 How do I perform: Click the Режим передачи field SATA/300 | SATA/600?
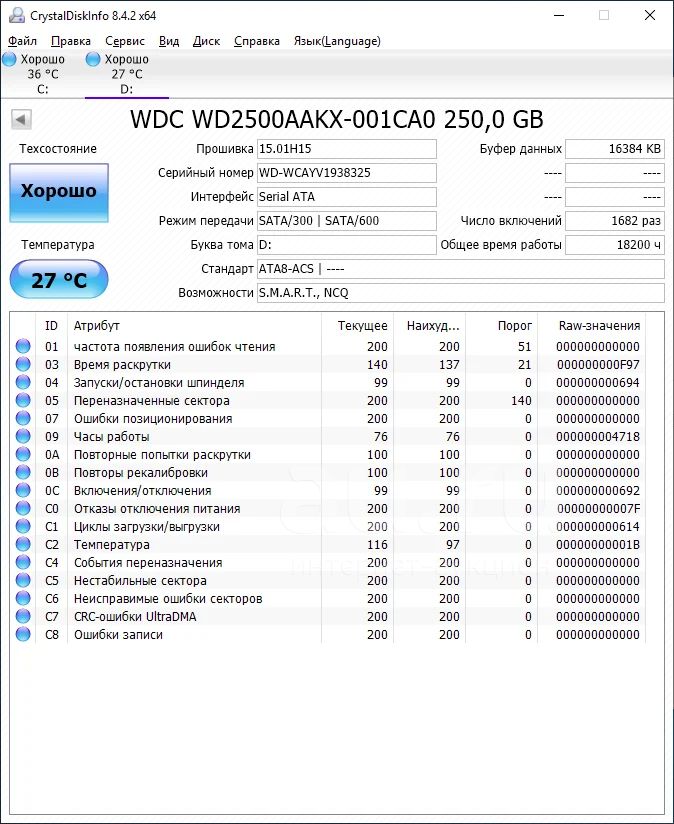[347, 221]
